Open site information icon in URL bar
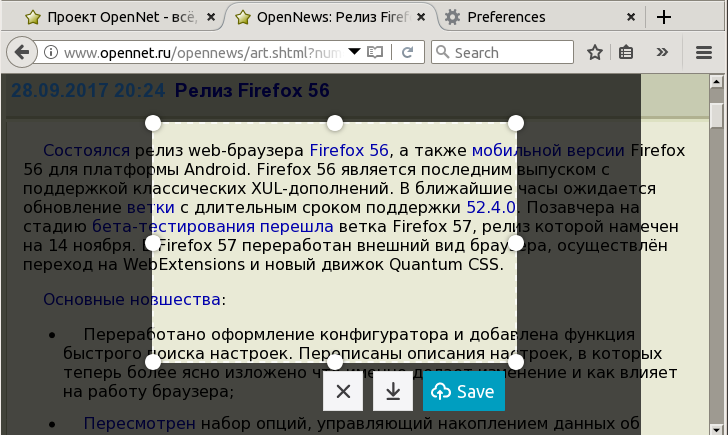This screenshot has width=728, height=435. click(50, 52)
